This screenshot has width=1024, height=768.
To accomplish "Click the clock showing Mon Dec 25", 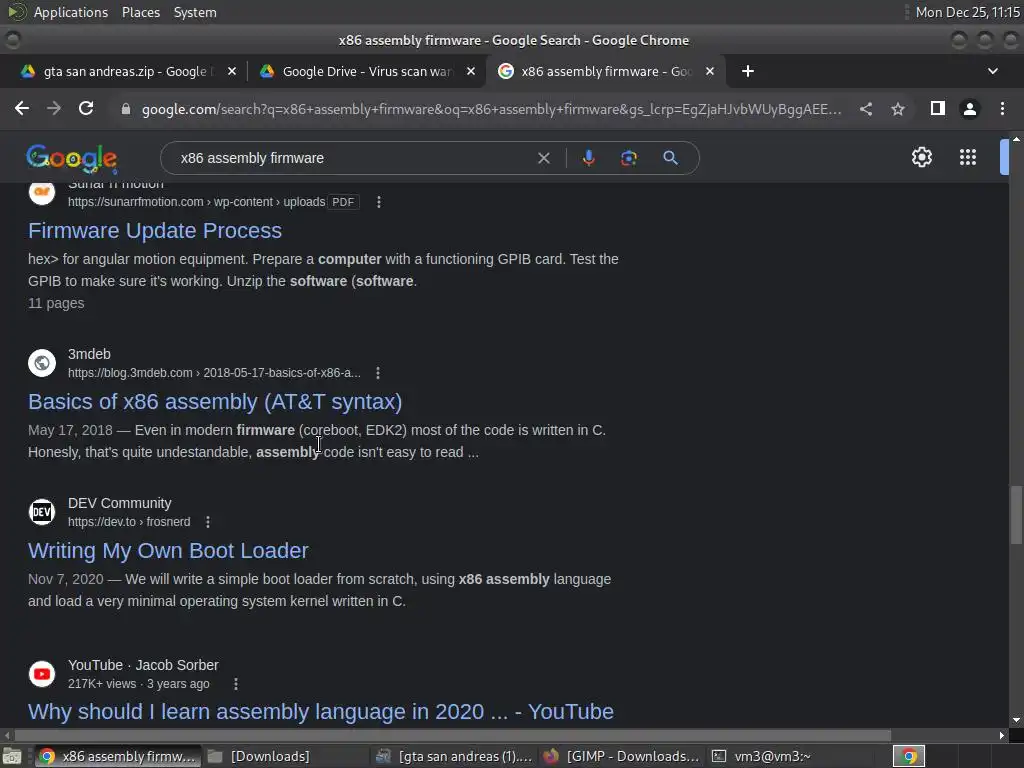I will tap(967, 12).
